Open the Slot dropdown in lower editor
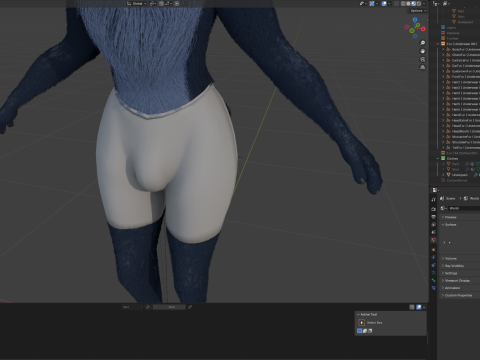 [x=132, y=307]
